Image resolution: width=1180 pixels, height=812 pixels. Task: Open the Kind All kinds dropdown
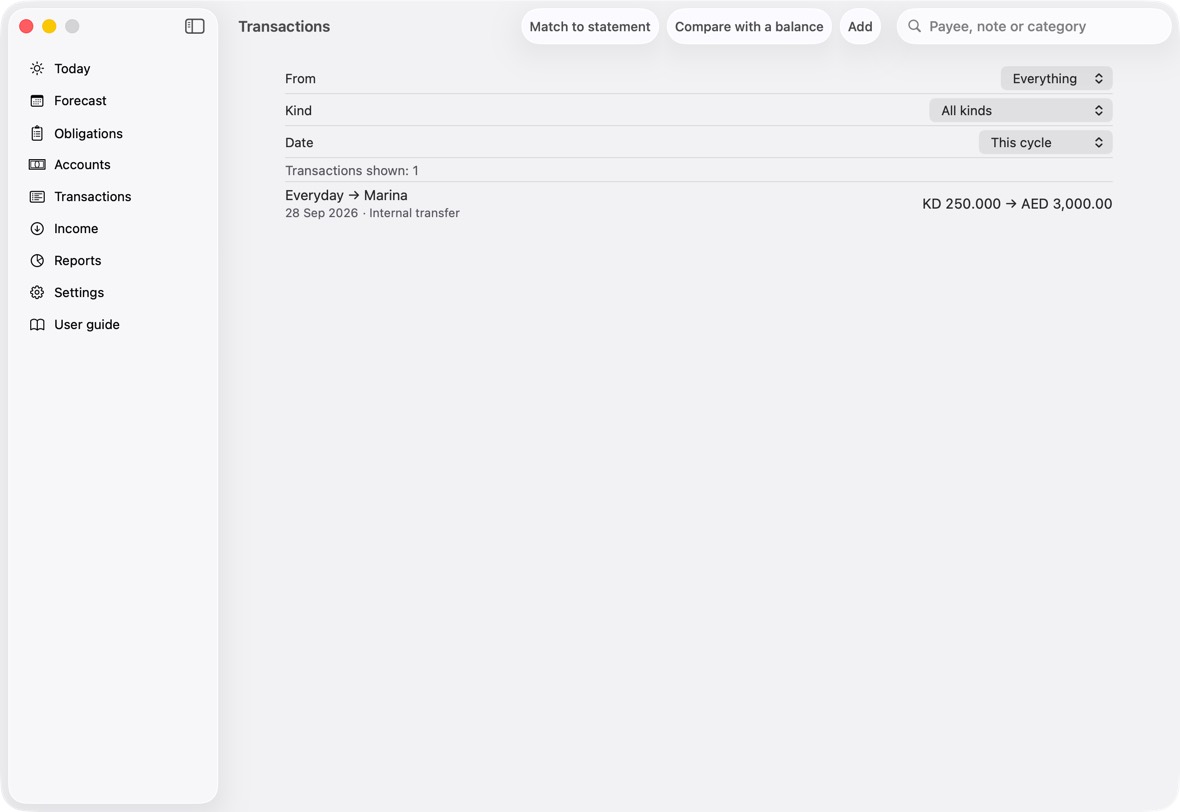coord(1020,111)
